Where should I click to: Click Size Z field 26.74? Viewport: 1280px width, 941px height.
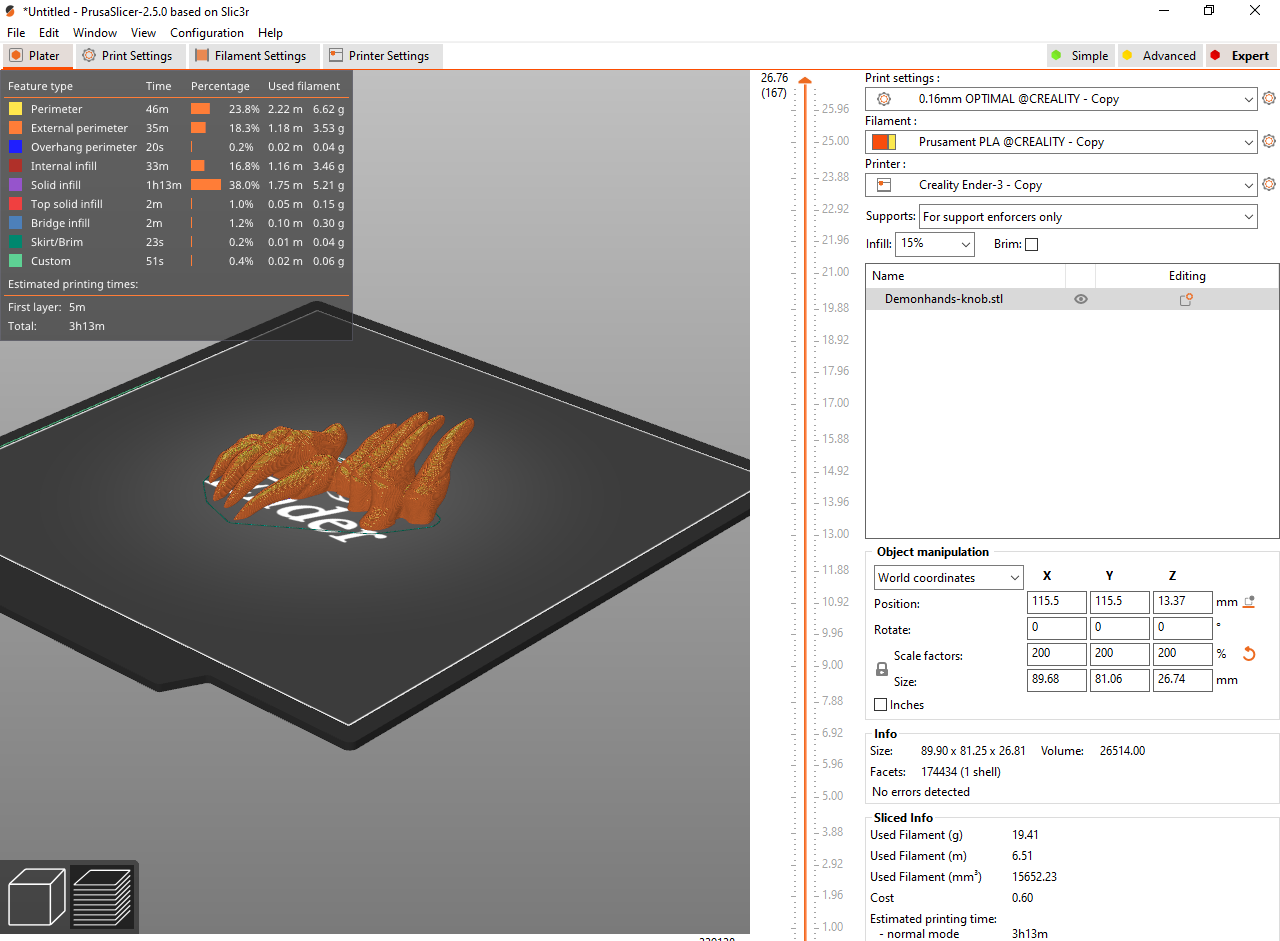point(1183,680)
